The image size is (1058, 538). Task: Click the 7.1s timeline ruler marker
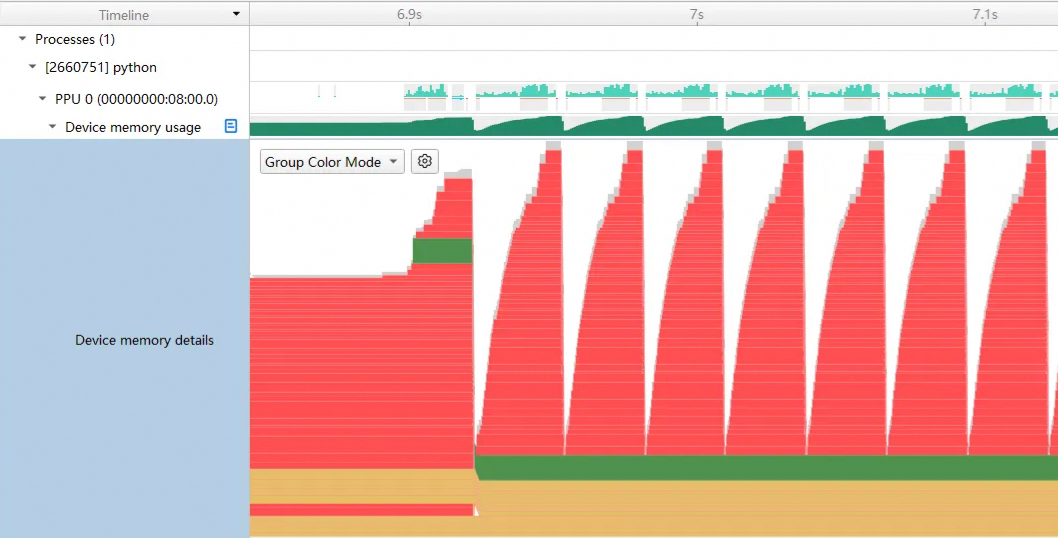[984, 14]
